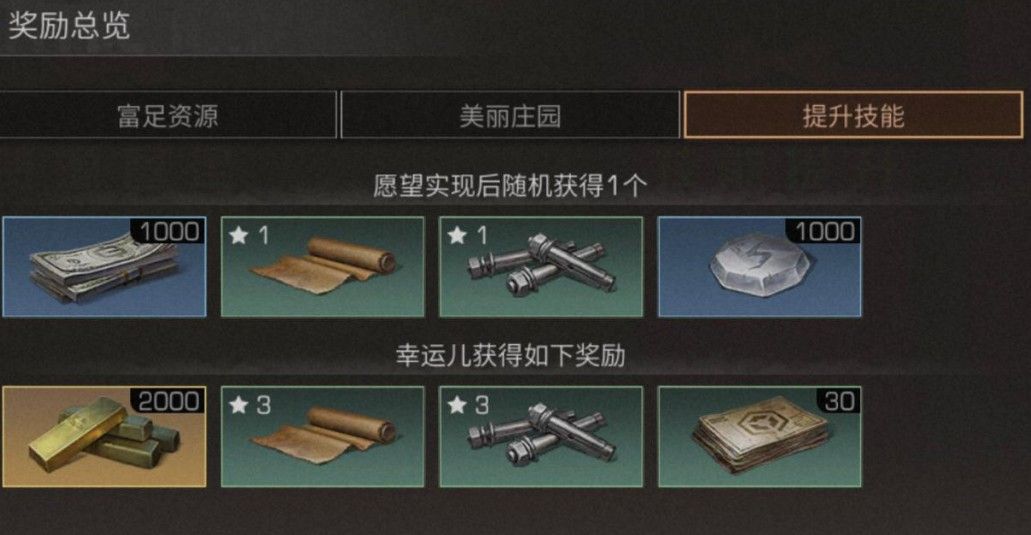Select the 3-star parchment scroll reward
The image size is (1031, 535).
pos(322,437)
